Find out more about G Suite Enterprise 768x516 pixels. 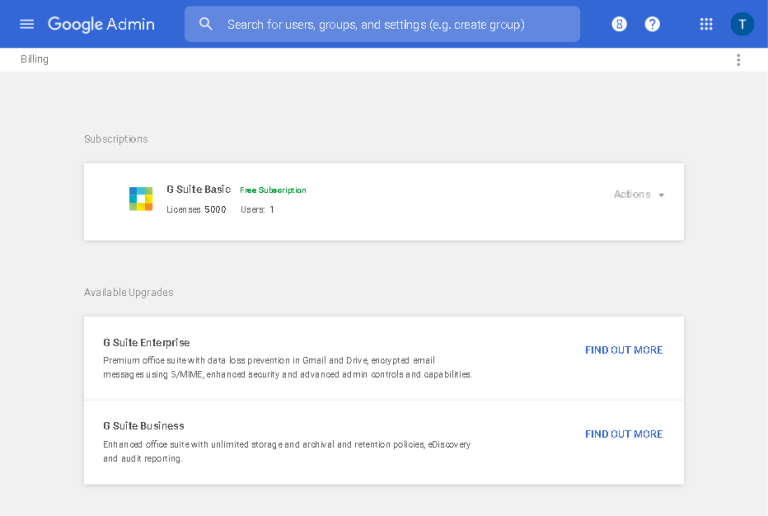tap(624, 350)
